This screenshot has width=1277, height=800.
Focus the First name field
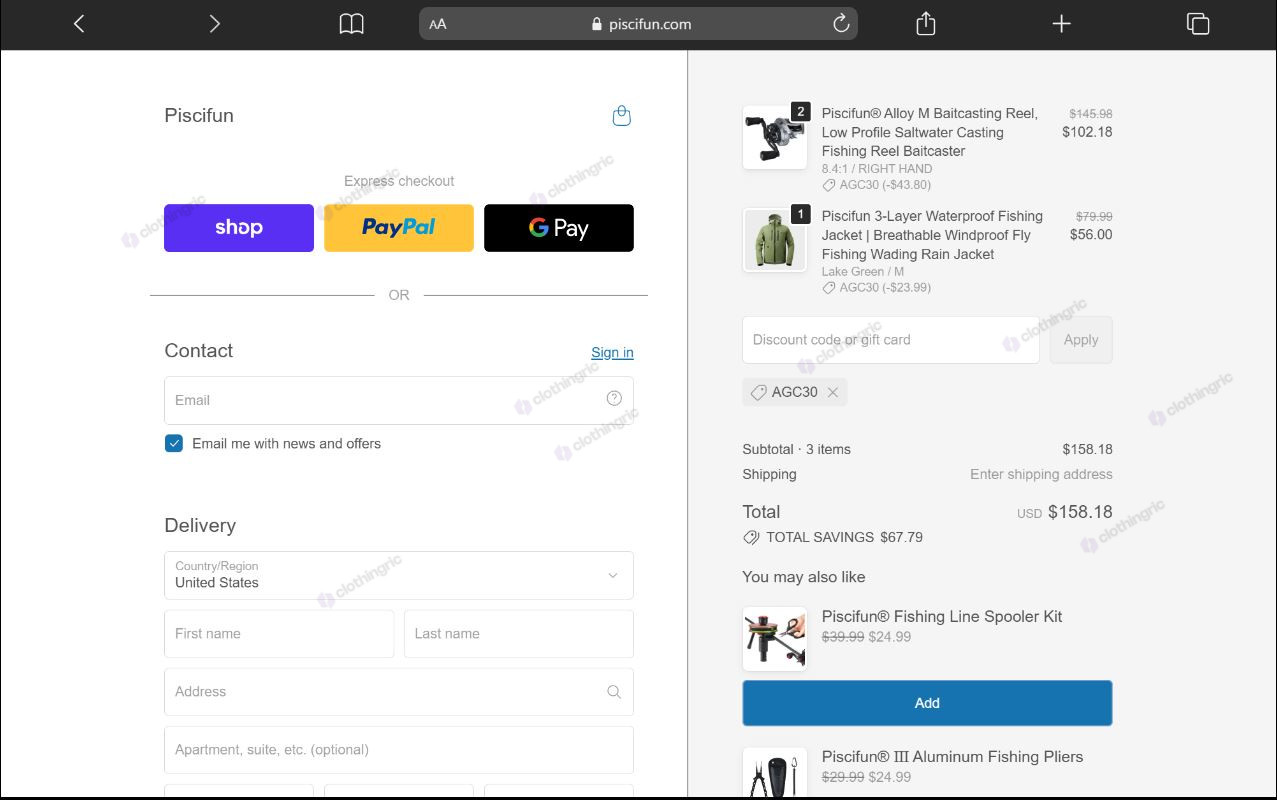point(279,633)
